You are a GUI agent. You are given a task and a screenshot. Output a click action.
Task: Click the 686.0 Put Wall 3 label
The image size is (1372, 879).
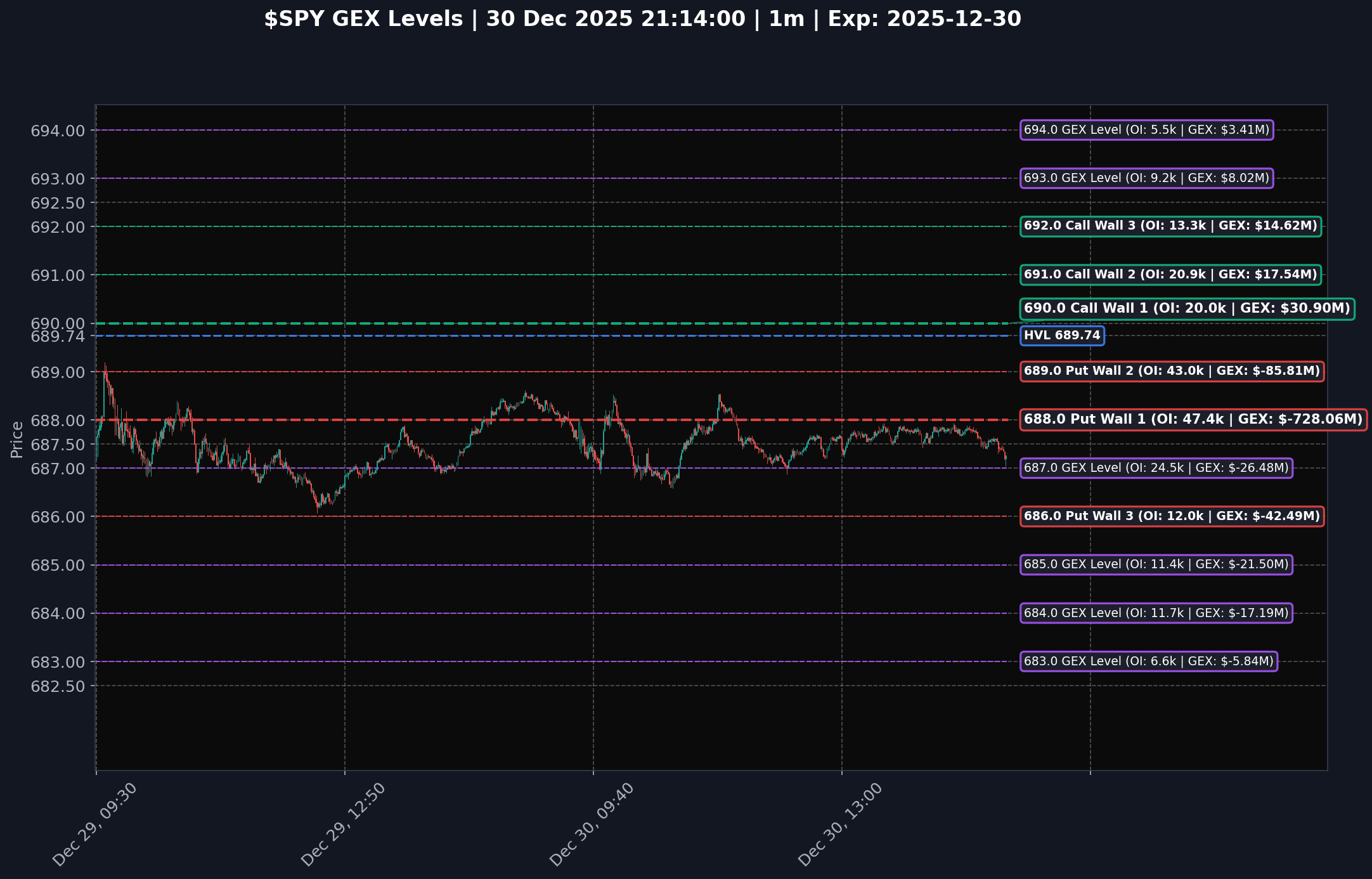(x=1172, y=516)
